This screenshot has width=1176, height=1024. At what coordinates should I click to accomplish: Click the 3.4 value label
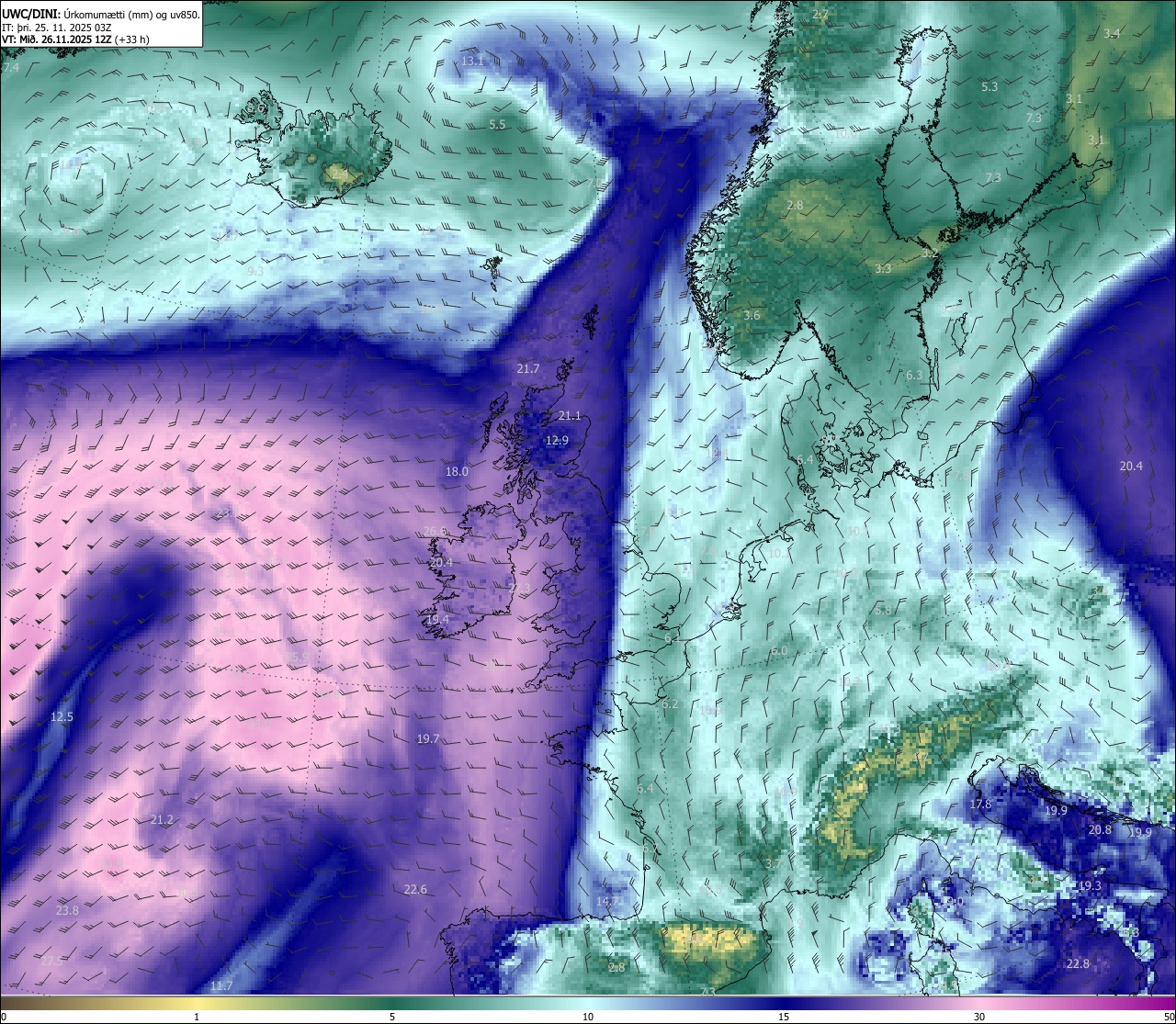pos(1112,33)
